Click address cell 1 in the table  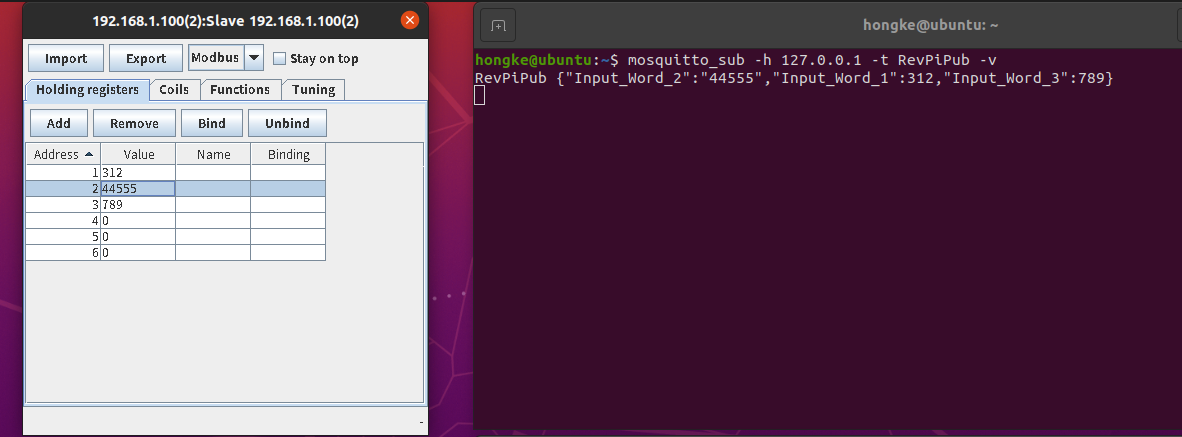(63, 173)
